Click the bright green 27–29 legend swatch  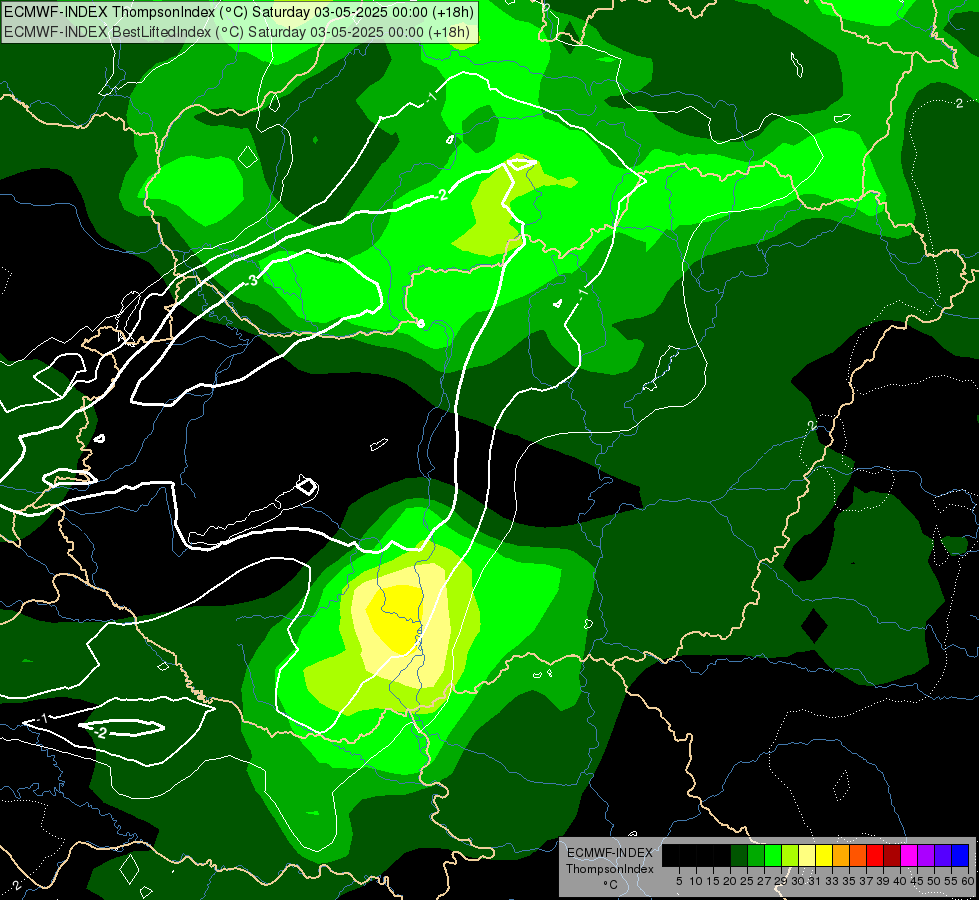(773, 856)
